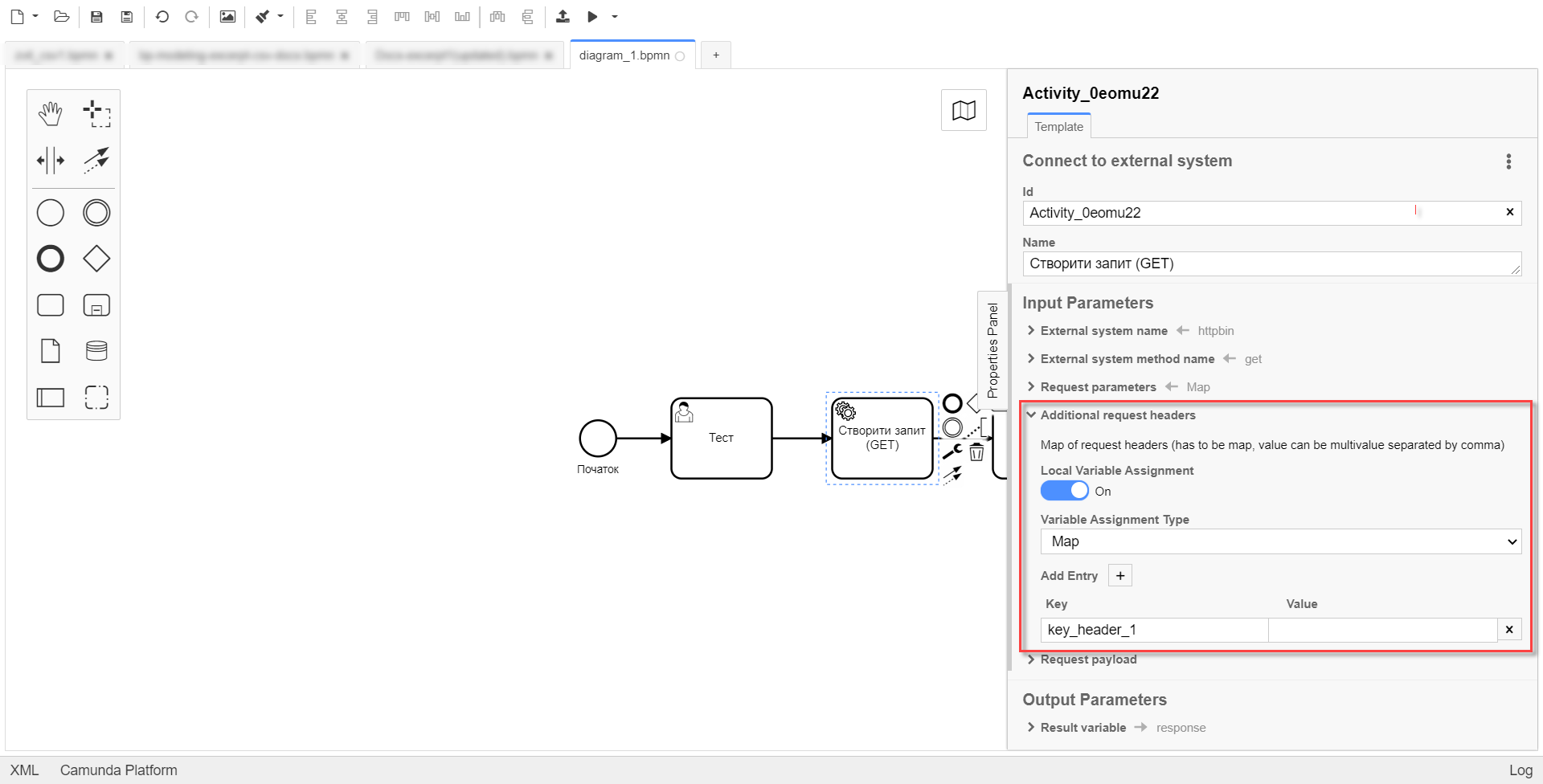This screenshot has width=1543, height=784.
Task: Create a group from palette
Action: [96, 397]
